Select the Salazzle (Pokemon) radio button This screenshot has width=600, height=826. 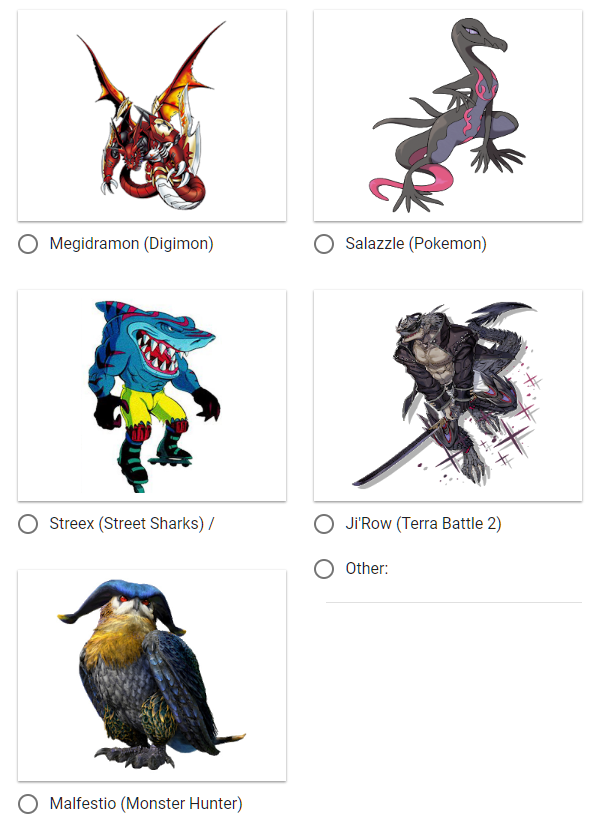point(324,244)
